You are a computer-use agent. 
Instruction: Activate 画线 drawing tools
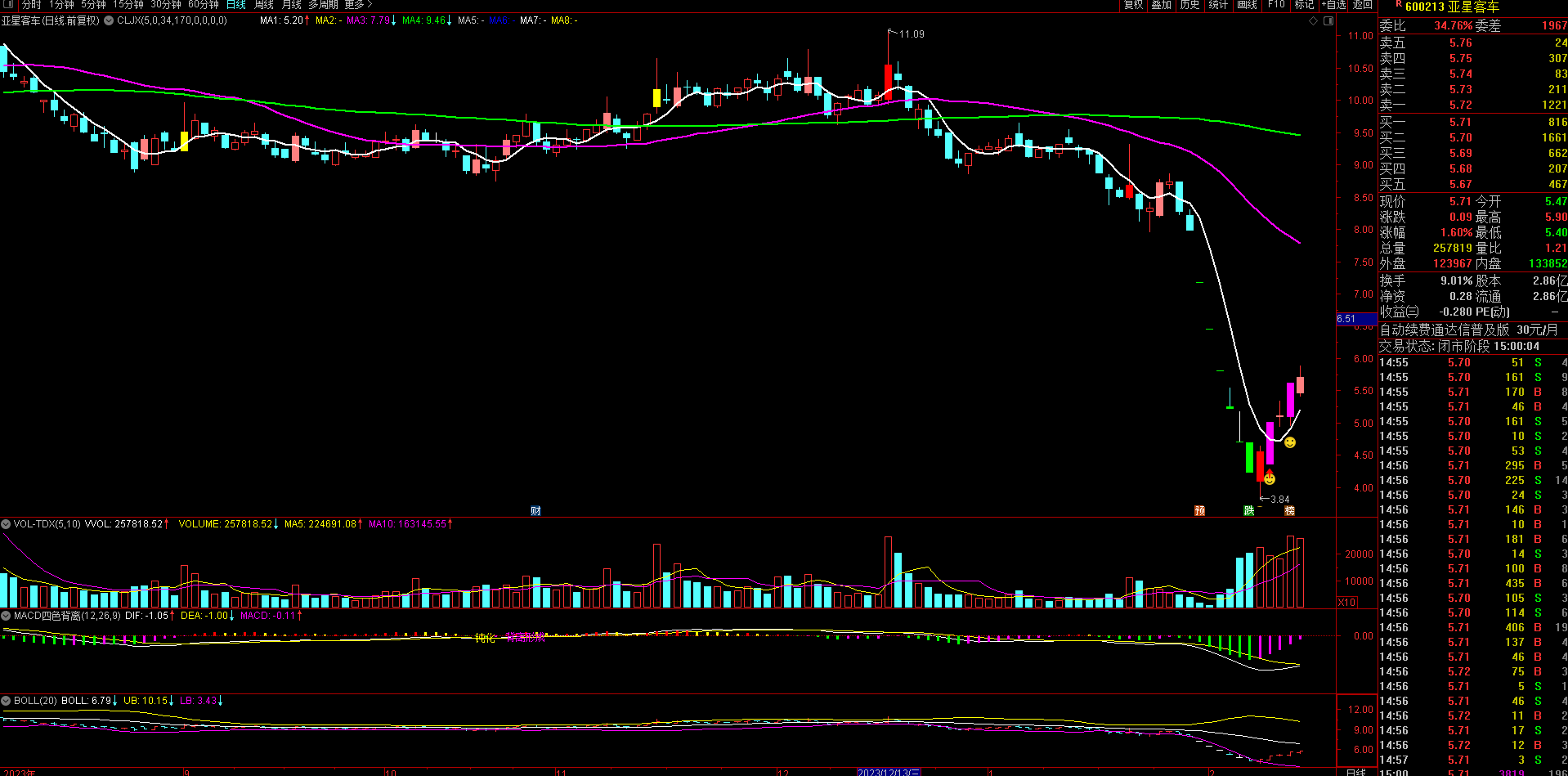coord(1247,5)
